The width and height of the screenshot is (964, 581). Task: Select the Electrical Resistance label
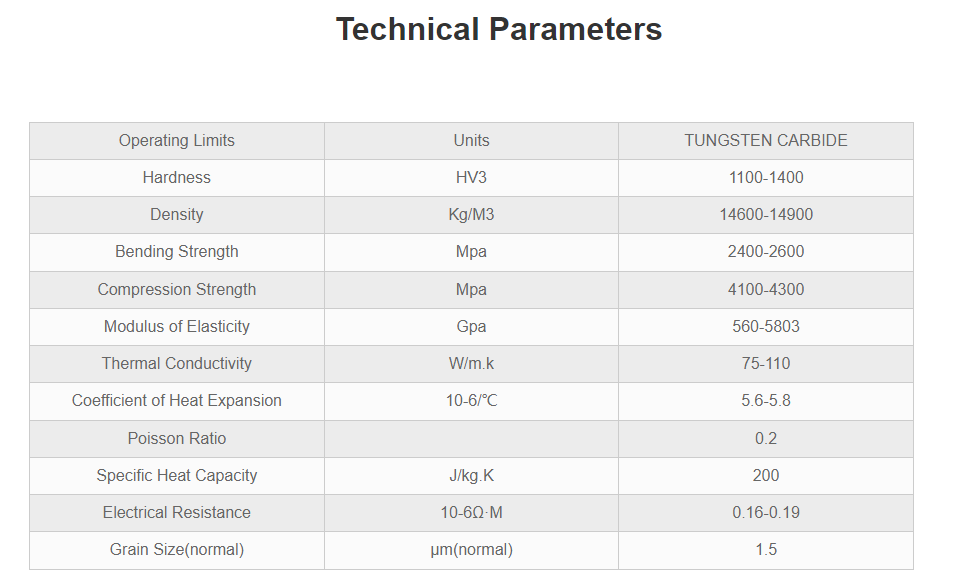pos(177,512)
